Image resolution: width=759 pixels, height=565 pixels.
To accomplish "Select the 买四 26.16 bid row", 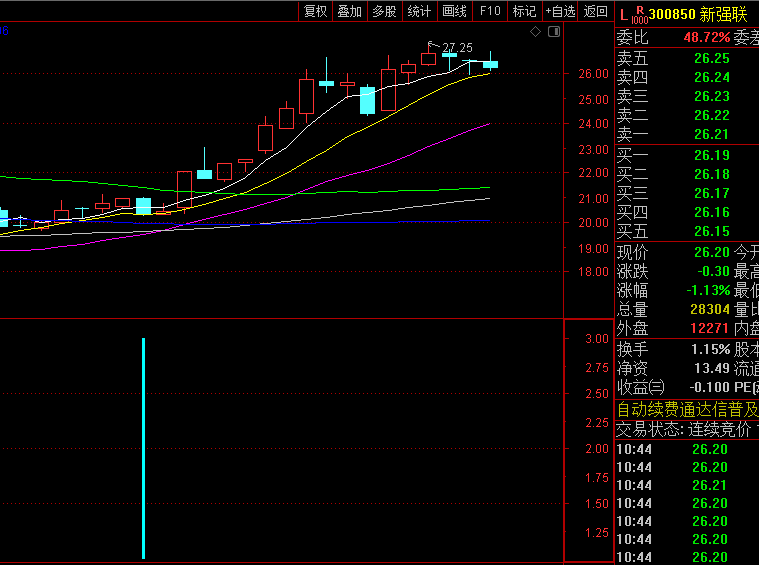I will pyautogui.click(x=687, y=212).
